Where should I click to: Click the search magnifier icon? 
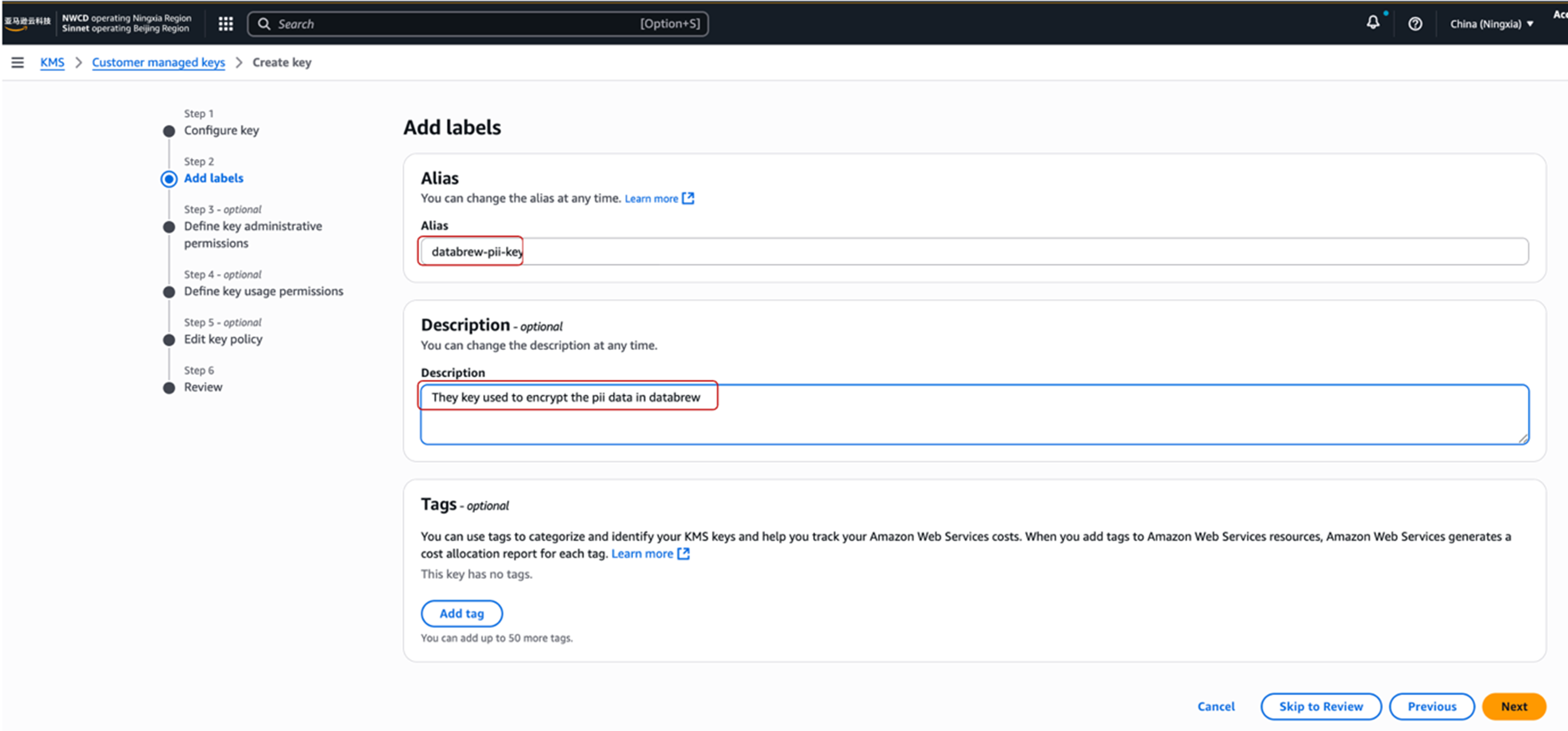(263, 24)
